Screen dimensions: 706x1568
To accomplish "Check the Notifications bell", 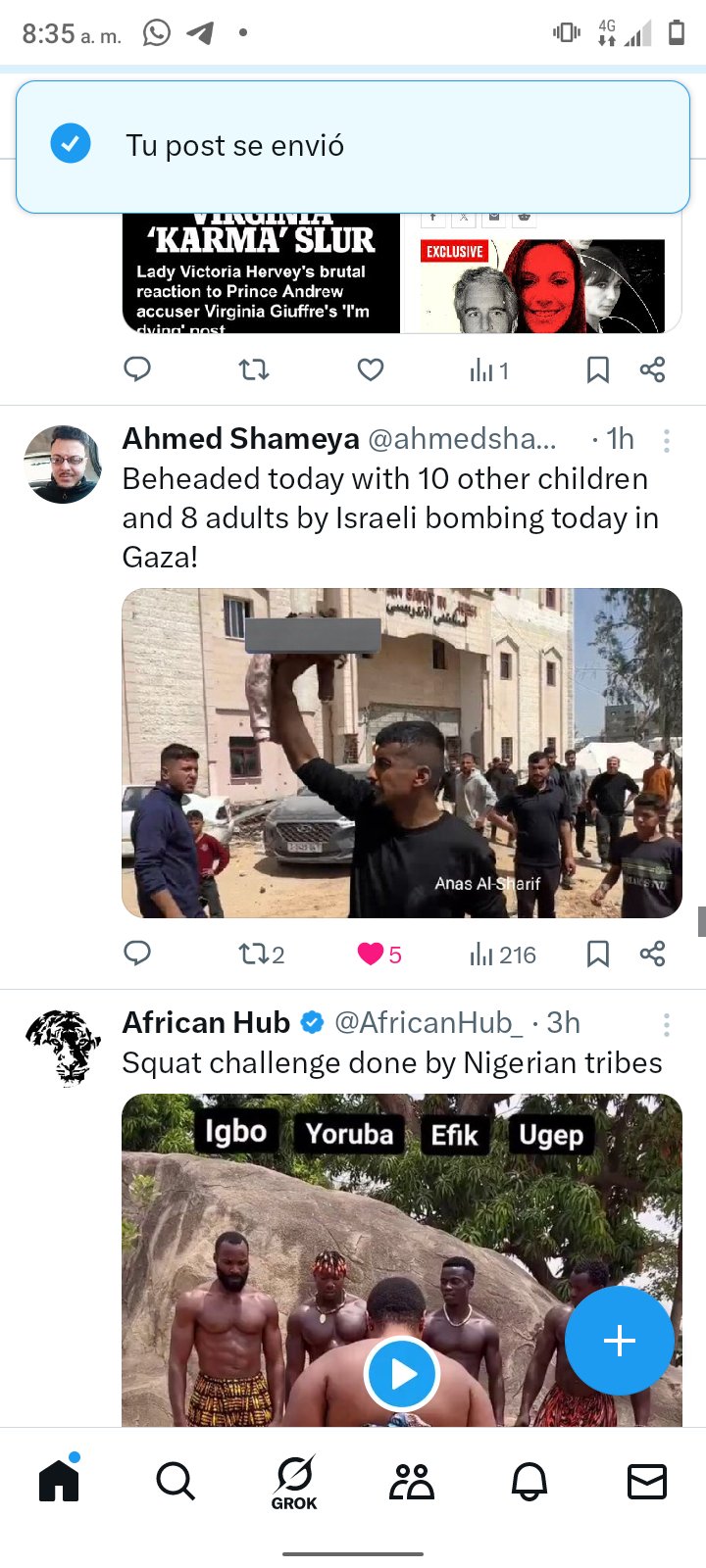I will pos(529,1481).
